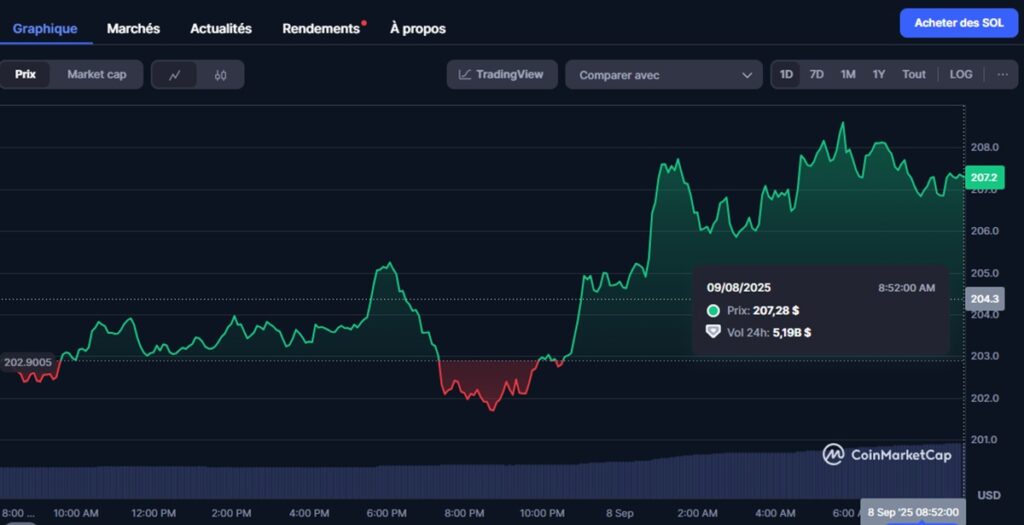The image size is (1024, 525).
Task: Open the Rendements tab
Action: pos(321,29)
